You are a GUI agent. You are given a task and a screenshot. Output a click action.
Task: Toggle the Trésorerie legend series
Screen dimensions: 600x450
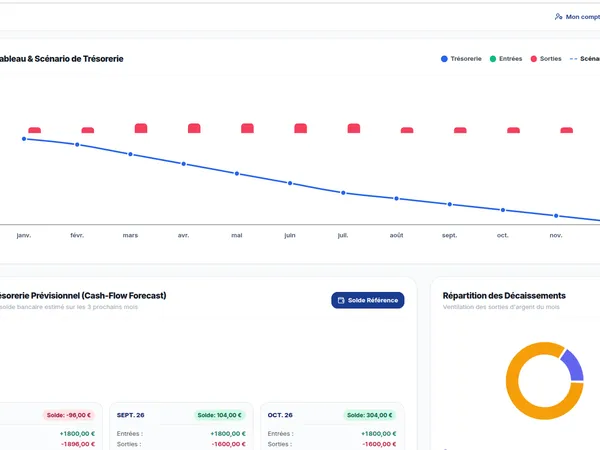[461, 59]
